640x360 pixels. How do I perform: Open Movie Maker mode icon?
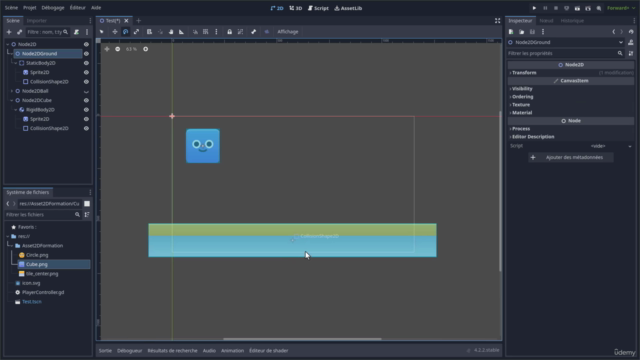(599, 8)
